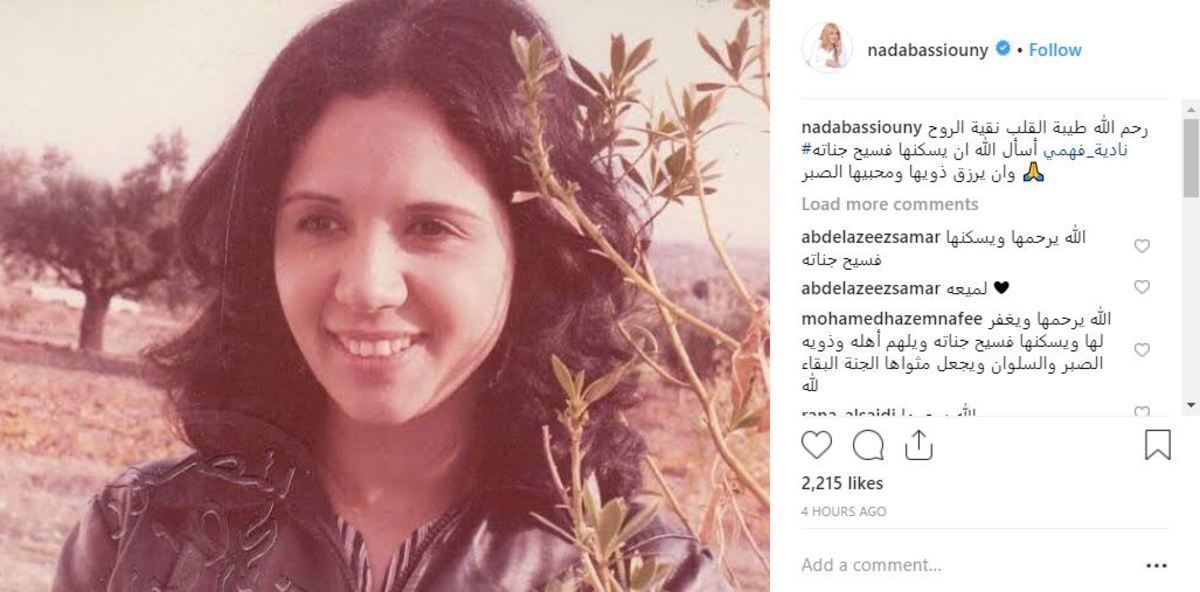Click the nadabassiouny profile avatar
The width and height of the screenshot is (1200, 592).
pos(826,49)
